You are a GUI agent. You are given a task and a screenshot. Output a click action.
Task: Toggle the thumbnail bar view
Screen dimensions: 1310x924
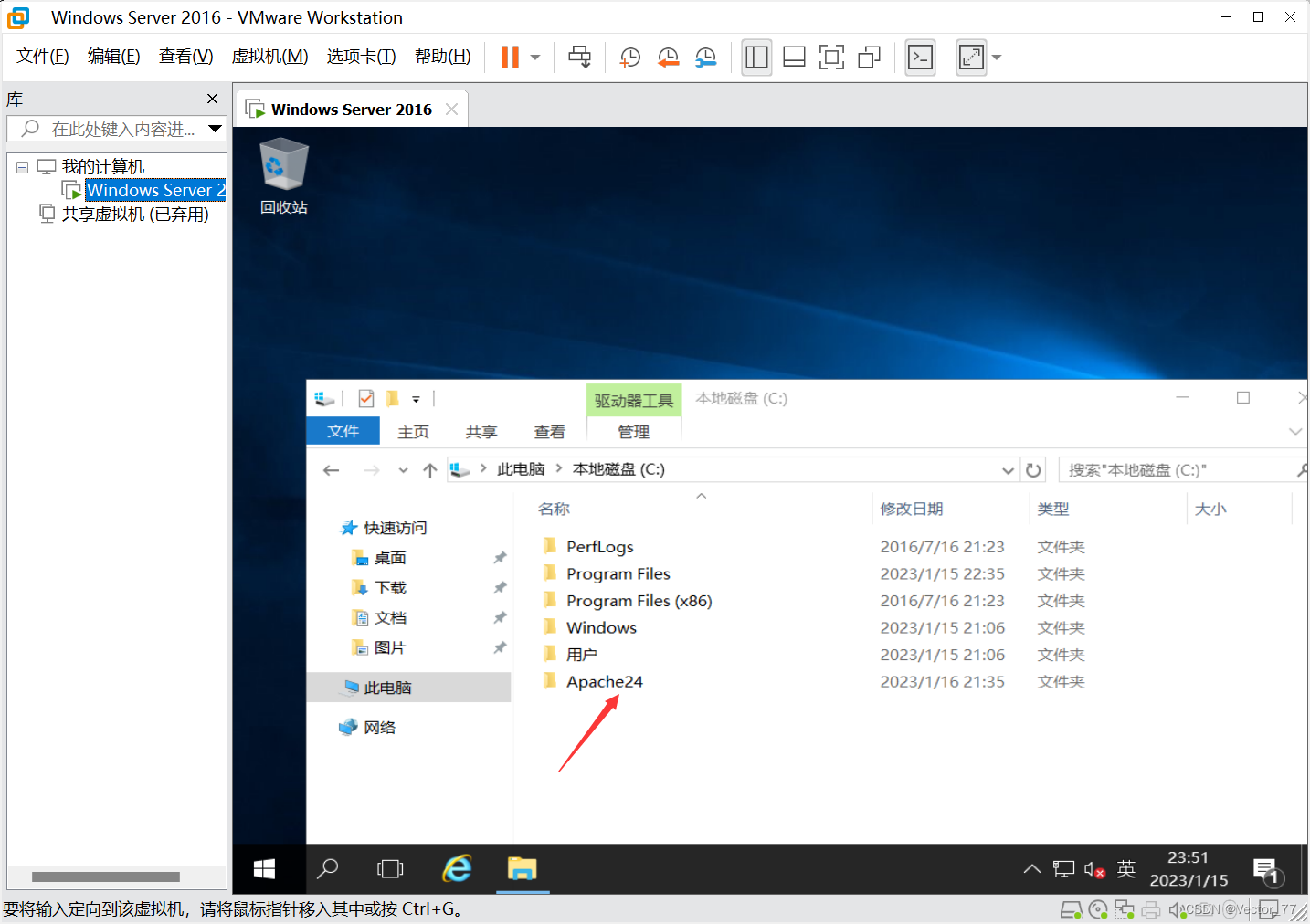(x=794, y=58)
